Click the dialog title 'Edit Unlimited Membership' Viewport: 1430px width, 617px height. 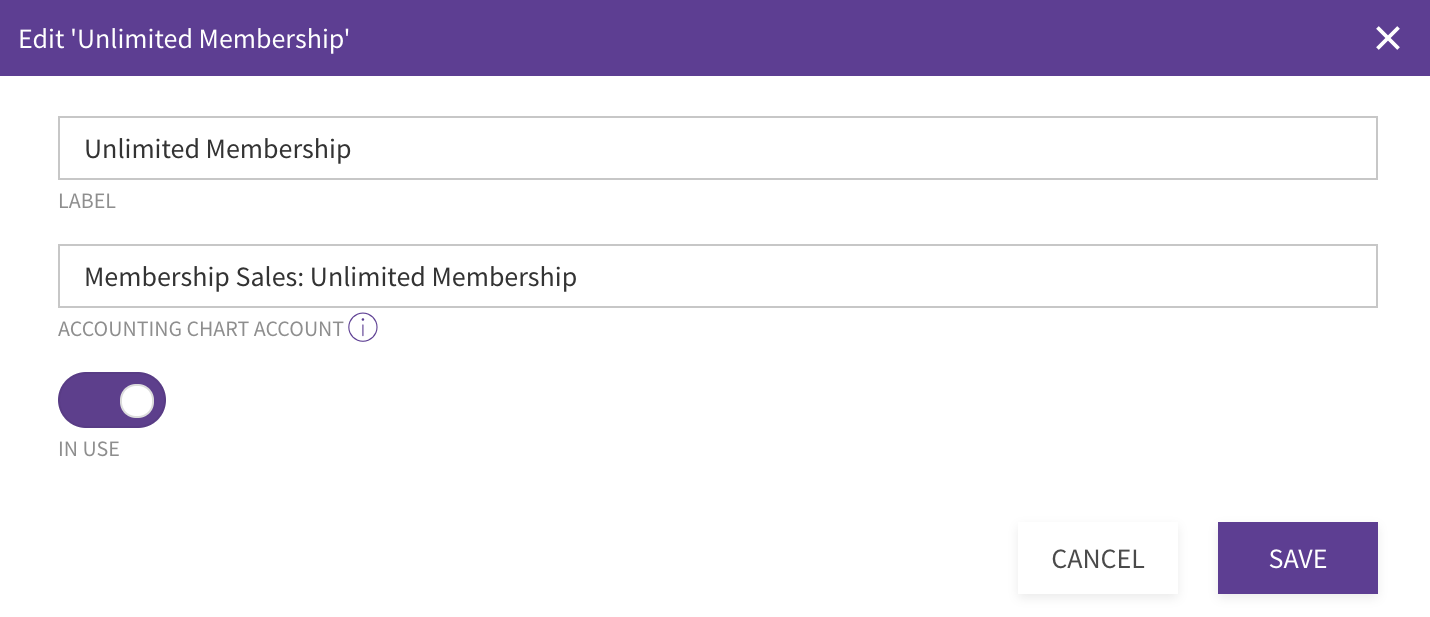184,39
